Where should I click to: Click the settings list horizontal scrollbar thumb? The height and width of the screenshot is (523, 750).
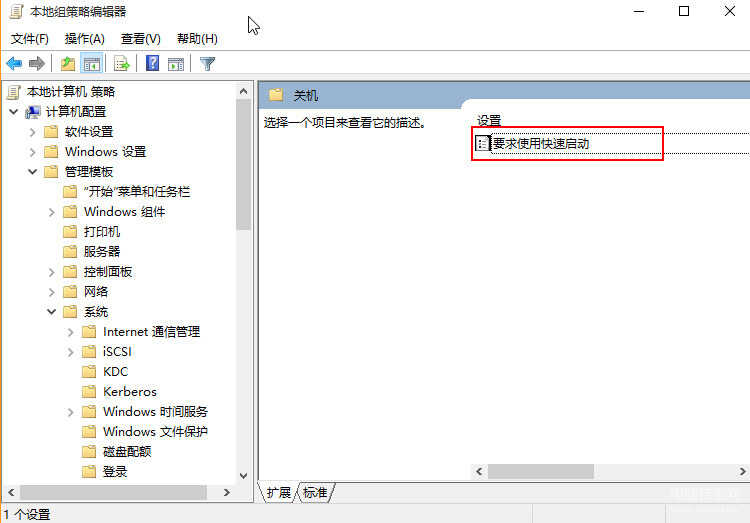(x=540, y=471)
